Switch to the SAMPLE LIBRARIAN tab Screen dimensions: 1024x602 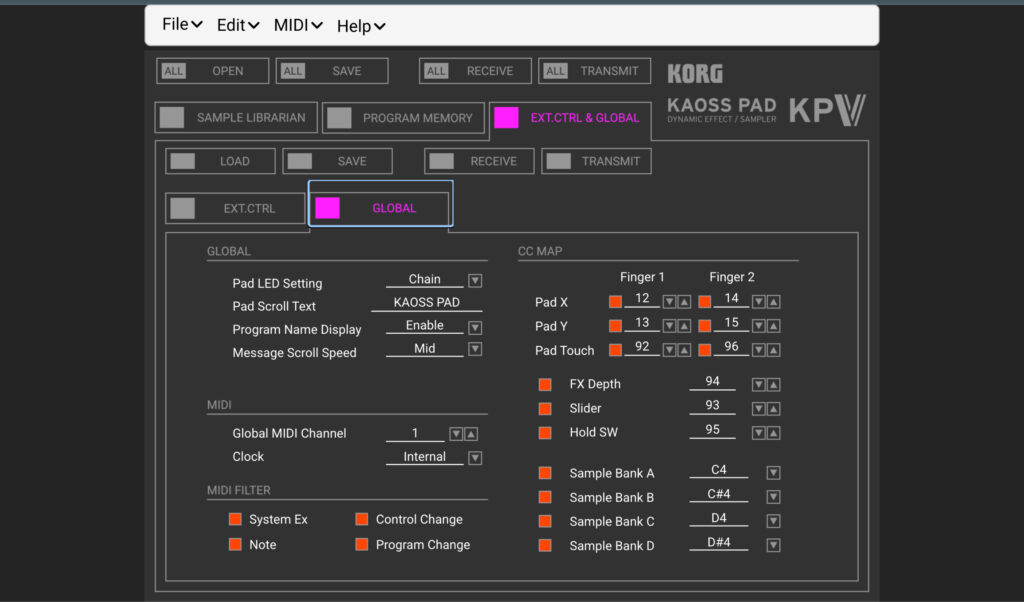(235, 117)
